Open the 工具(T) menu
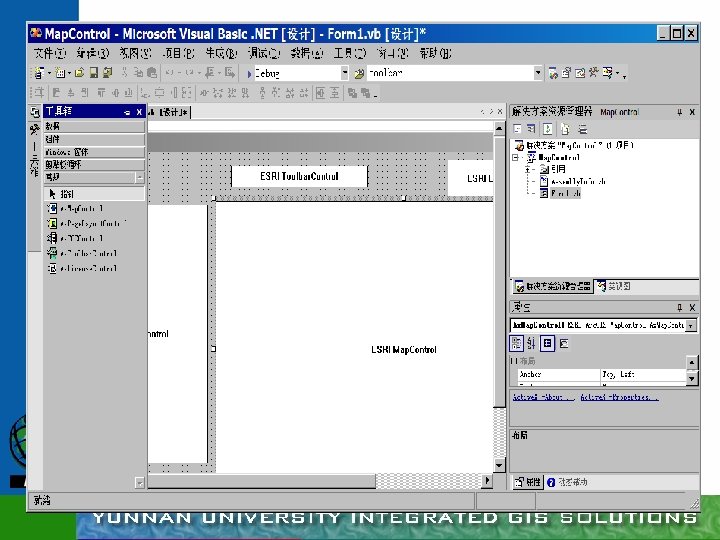 (350, 54)
